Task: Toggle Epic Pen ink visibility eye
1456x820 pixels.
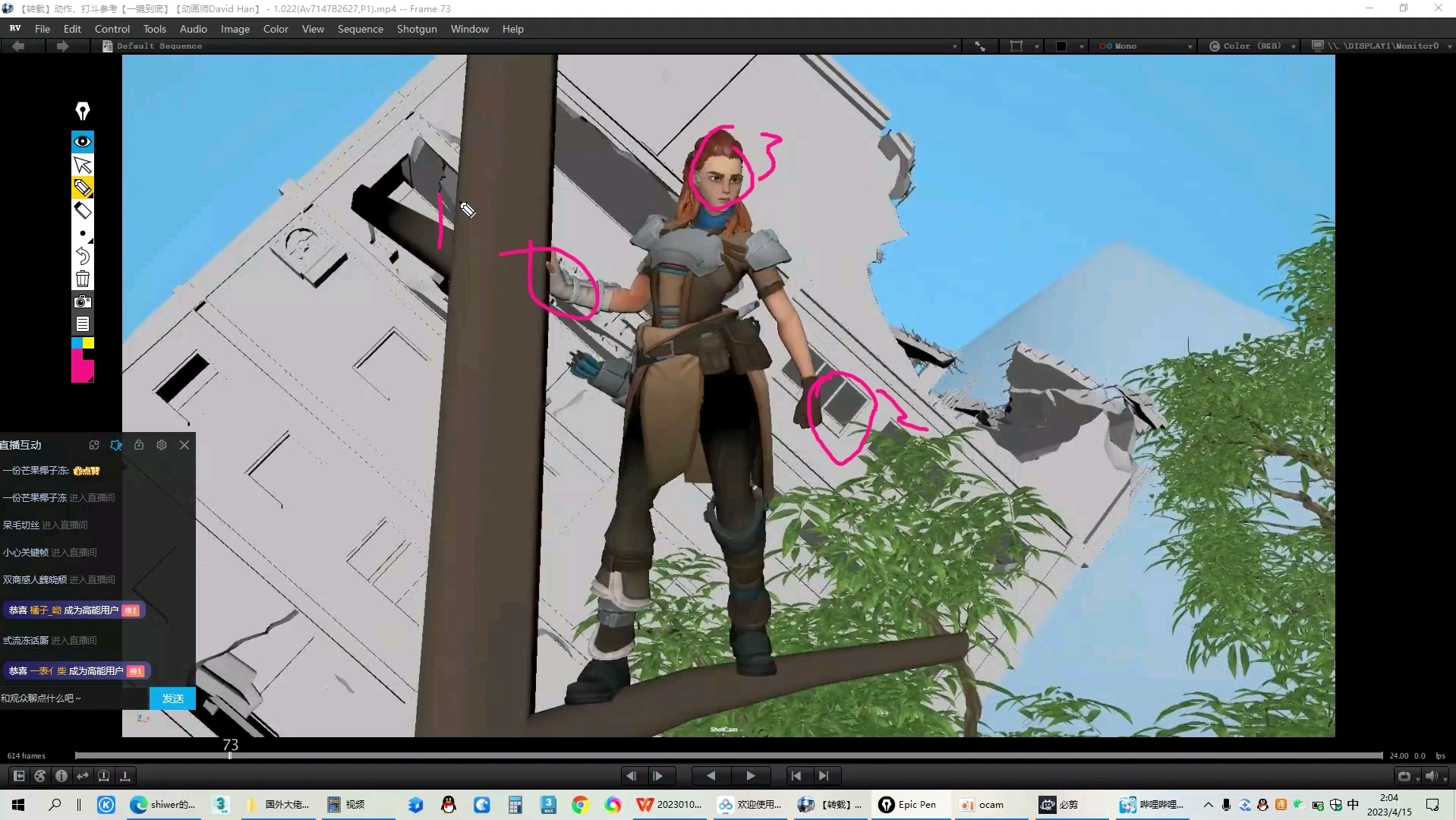Action: (x=83, y=141)
